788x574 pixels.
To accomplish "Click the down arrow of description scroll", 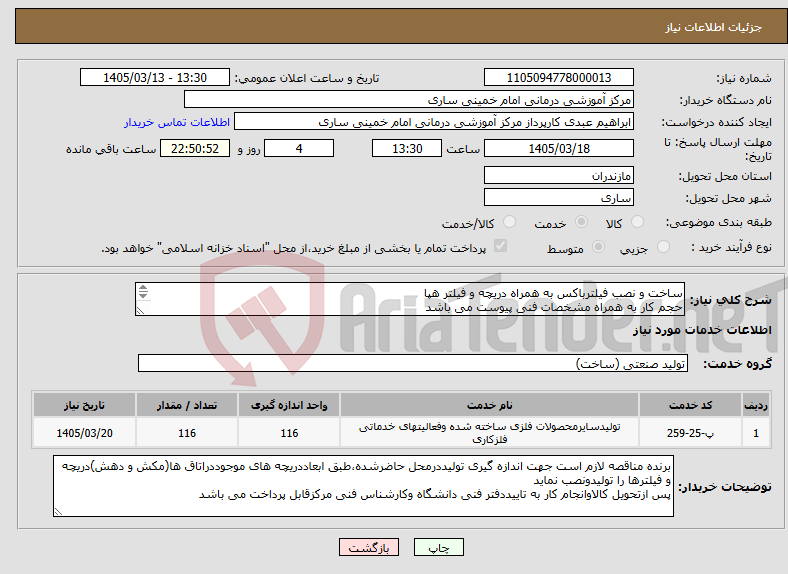I will pyautogui.click(x=143, y=295).
